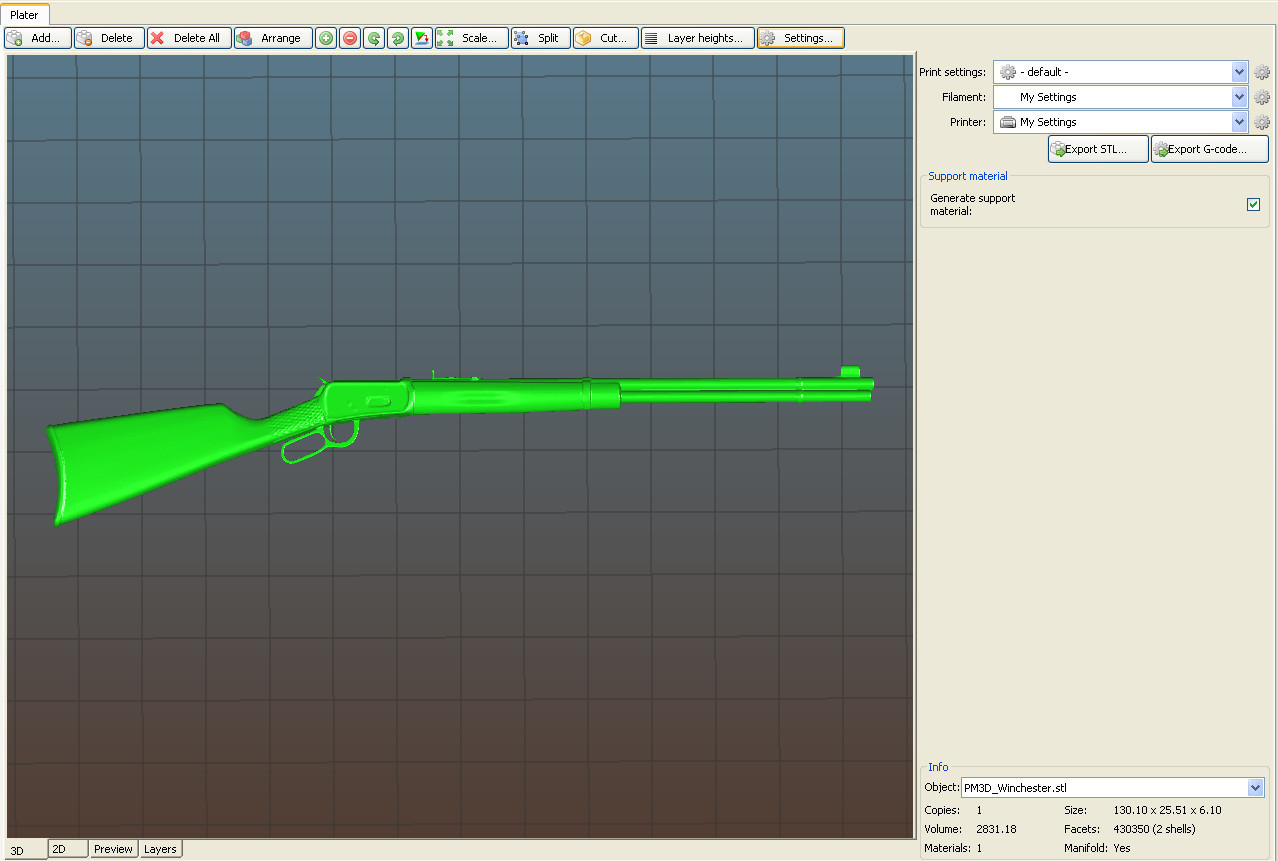1278x861 pixels.
Task: Switch to the Preview tab
Action: pos(113,849)
